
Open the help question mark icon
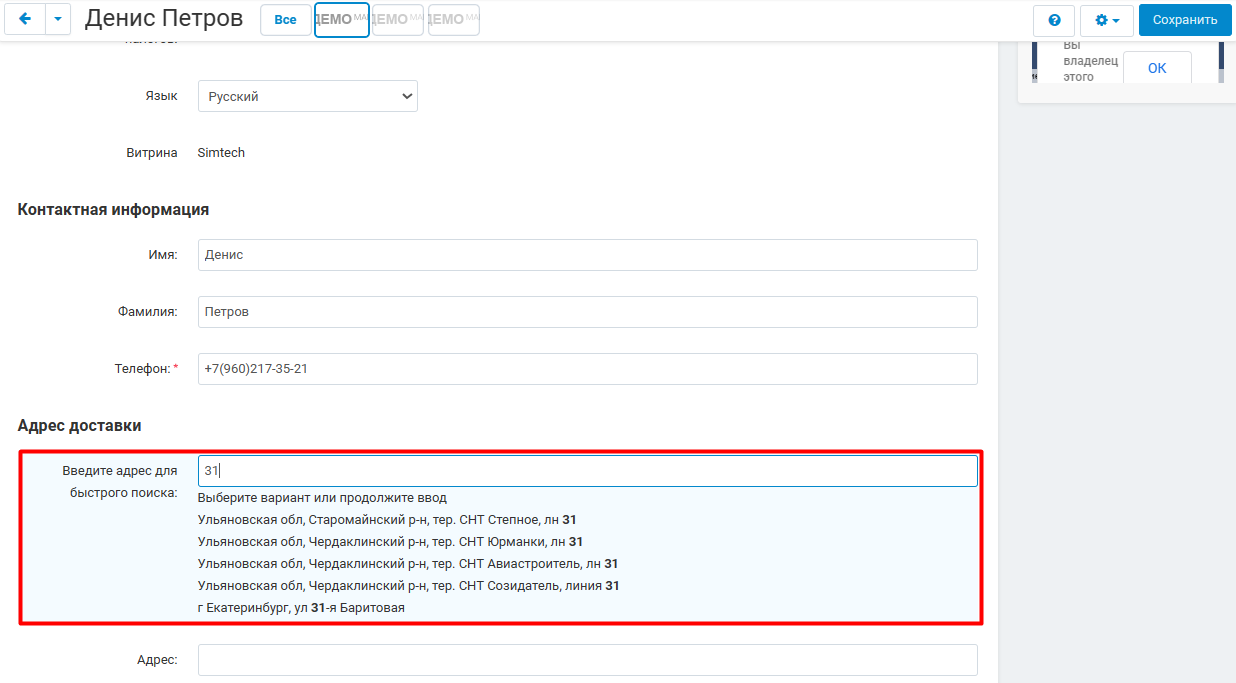pyautogui.click(x=1054, y=20)
